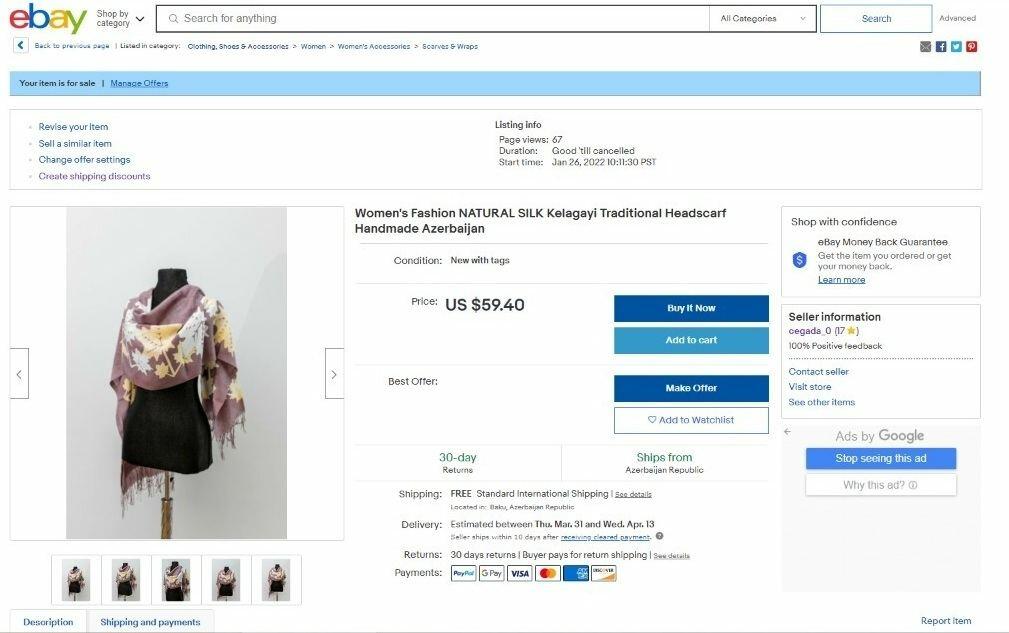Screen dimensions: 1009x633
Task: Click the Buy It Now button
Action: (691, 308)
